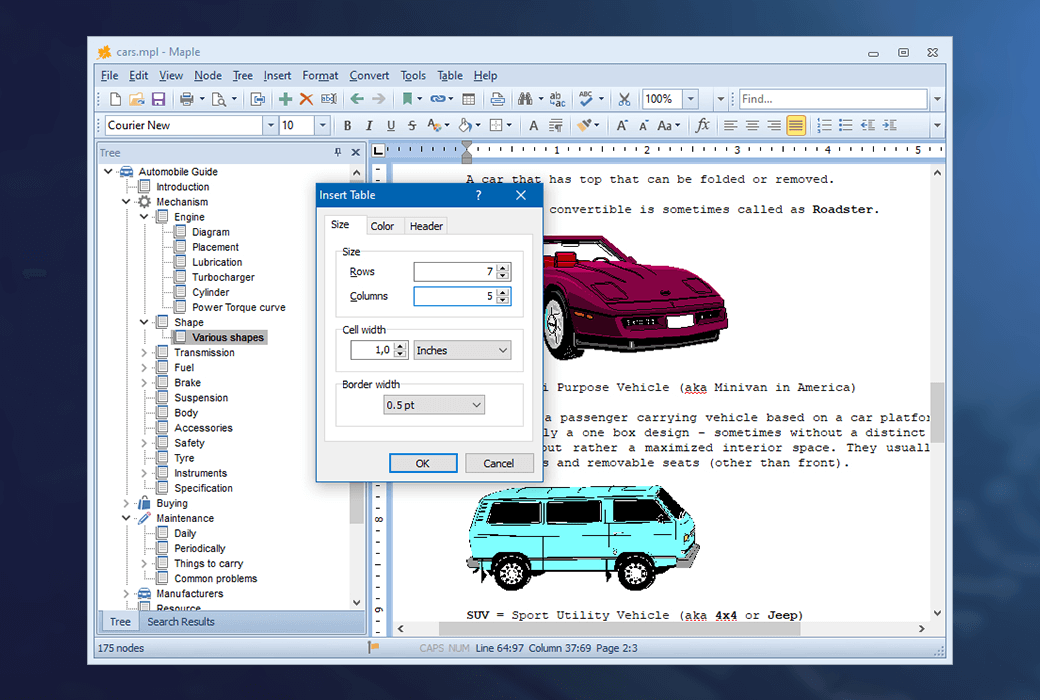1040x700 pixels.
Task: Click the insert table grid icon in toolbar
Action: tap(469, 100)
